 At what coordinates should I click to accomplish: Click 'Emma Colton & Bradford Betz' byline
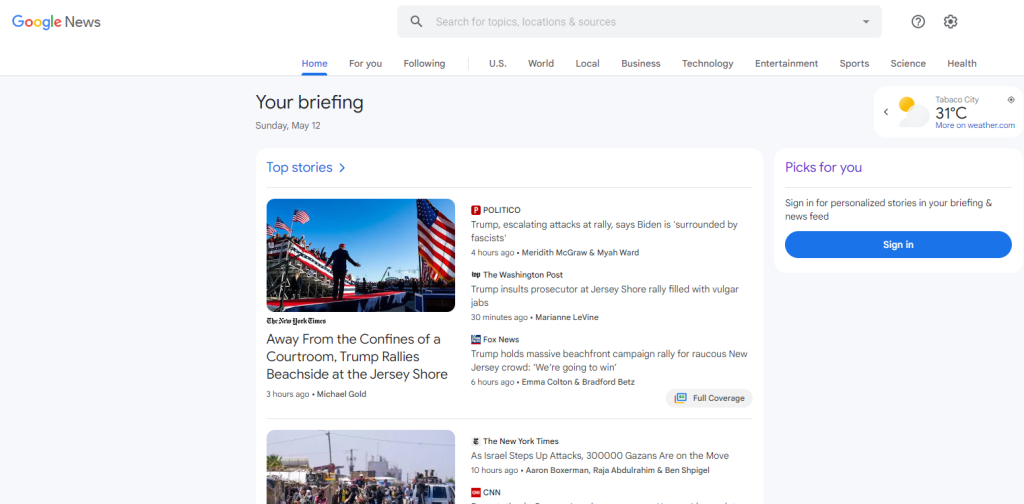pos(578,382)
